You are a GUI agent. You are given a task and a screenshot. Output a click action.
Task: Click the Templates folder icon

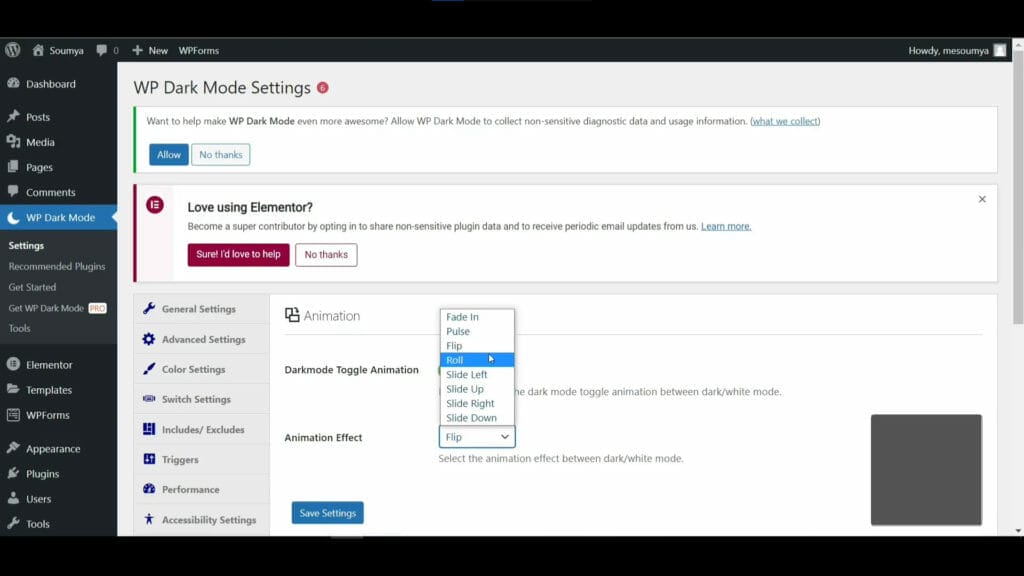(14, 389)
